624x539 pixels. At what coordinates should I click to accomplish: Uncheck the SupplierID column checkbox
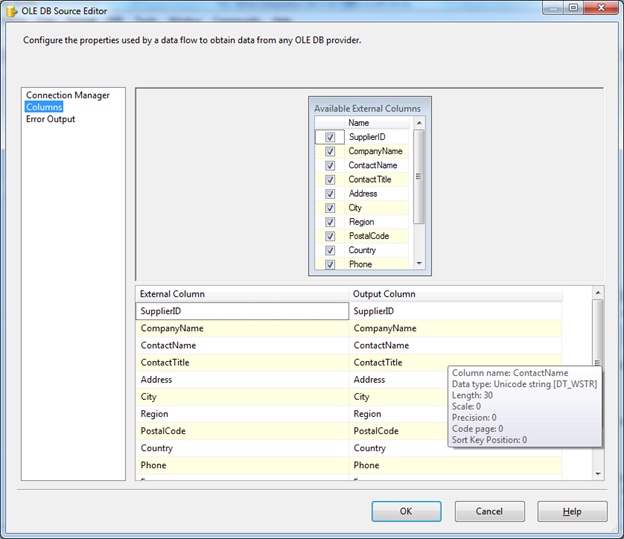coord(330,137)
